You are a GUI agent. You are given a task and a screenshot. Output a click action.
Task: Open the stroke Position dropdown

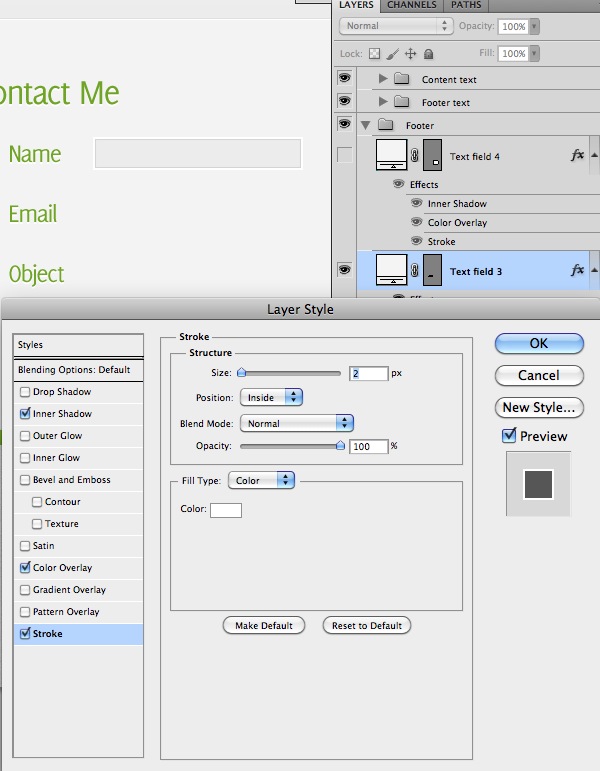(271, 397)
